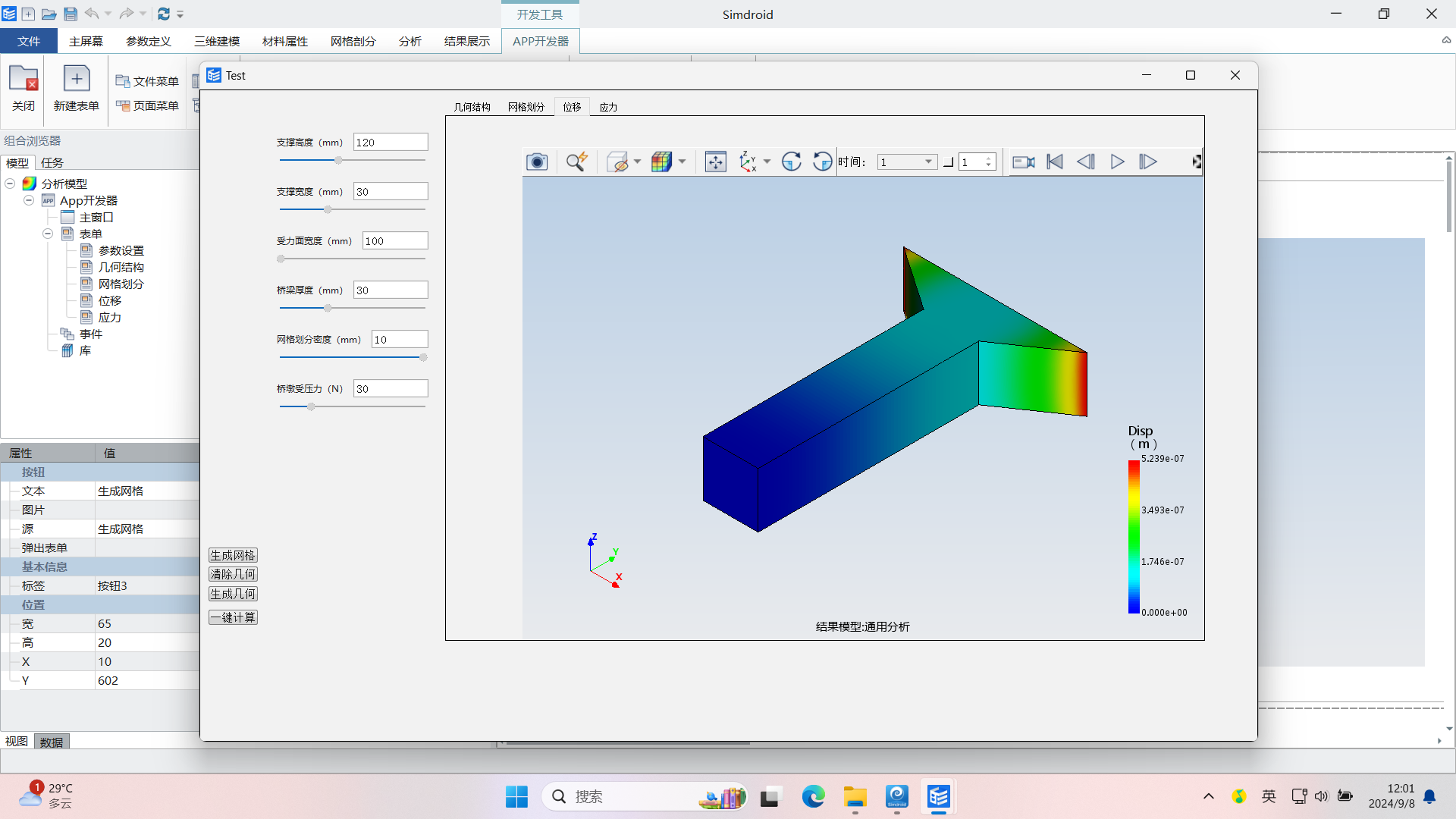Click the snapshot camera icon in viewer toolbar
1456x819 pixels.
537,162
